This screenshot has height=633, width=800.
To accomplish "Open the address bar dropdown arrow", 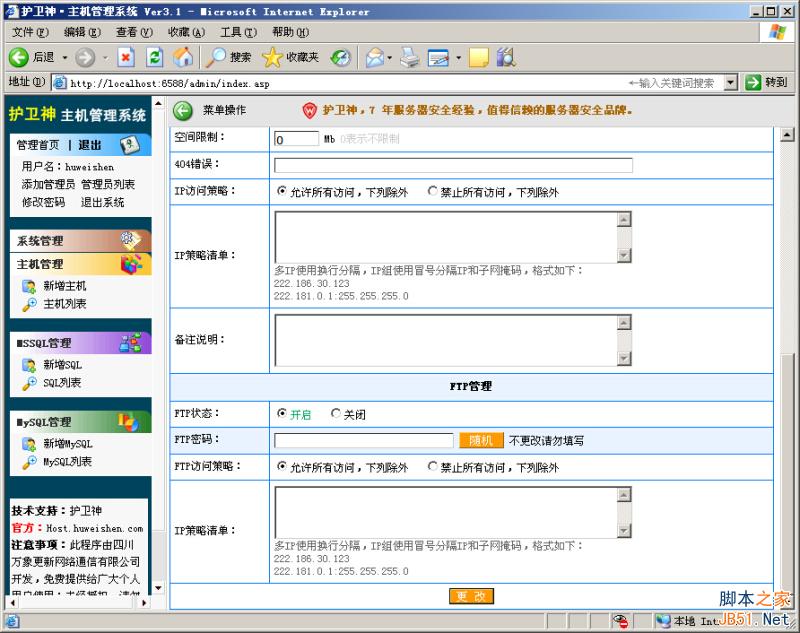I will [x=731, y=82].
